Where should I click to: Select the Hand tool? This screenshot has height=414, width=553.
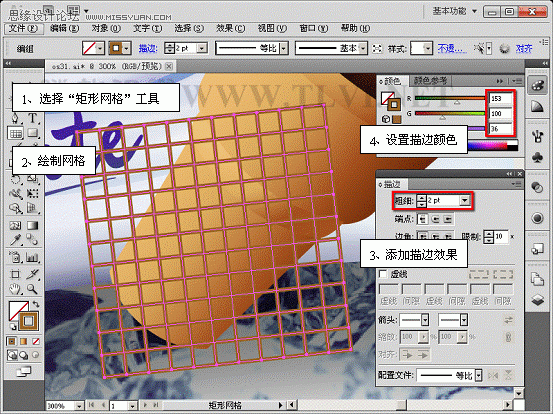(x=15, y=289)
